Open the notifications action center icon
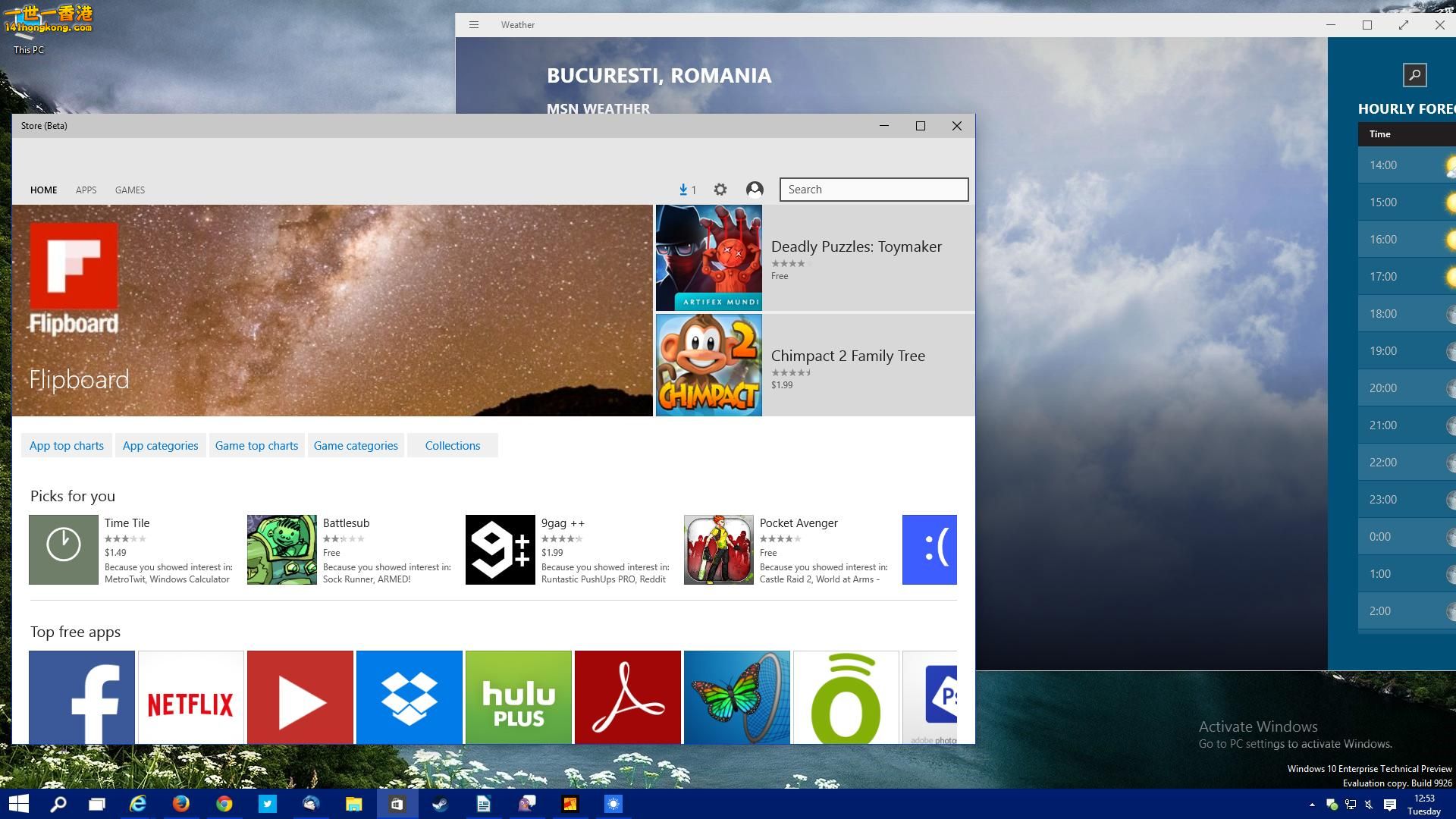Screen dimensions: 1456x819 point(1390,805)
